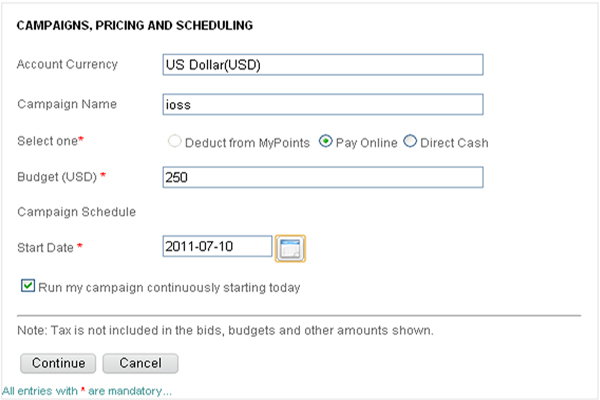
Task: Select the Deduct from MyPoints radio button
Action: pyautogui.click(x=174, y=141)
